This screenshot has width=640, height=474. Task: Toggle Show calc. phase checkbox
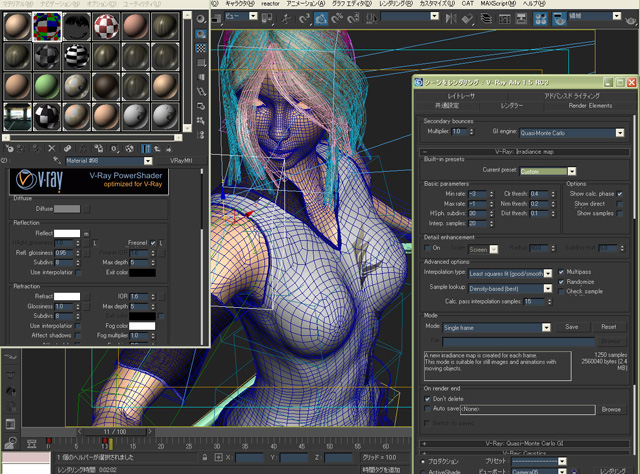point(620,194)
